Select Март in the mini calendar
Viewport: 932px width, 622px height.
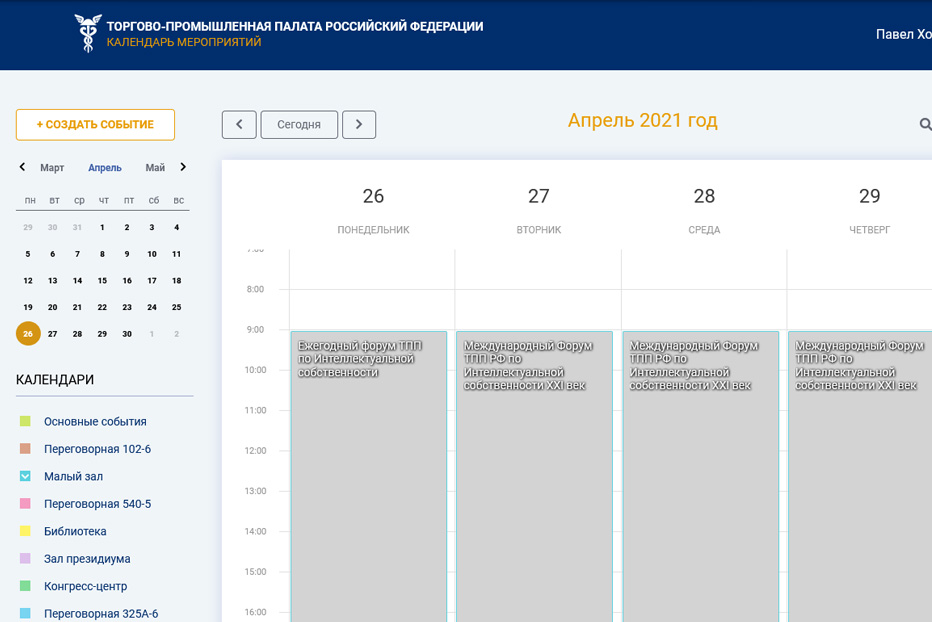tap(52, 168)
